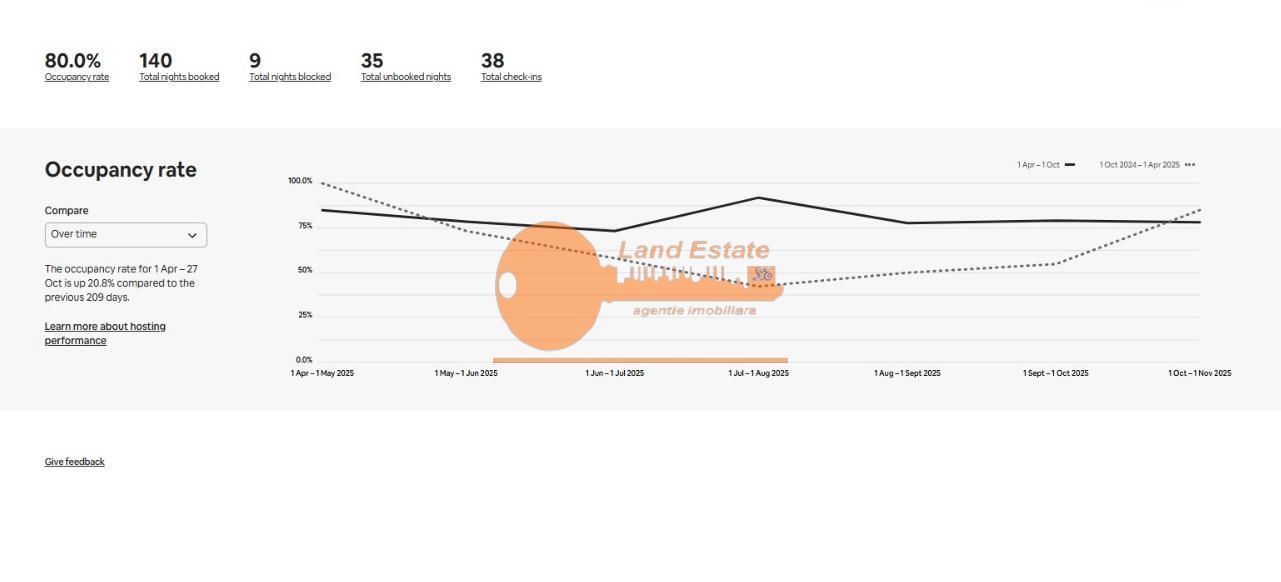Click the orange key logo watermark
This screenshot has width=1281, height=582.
click(x=550, y=286)
